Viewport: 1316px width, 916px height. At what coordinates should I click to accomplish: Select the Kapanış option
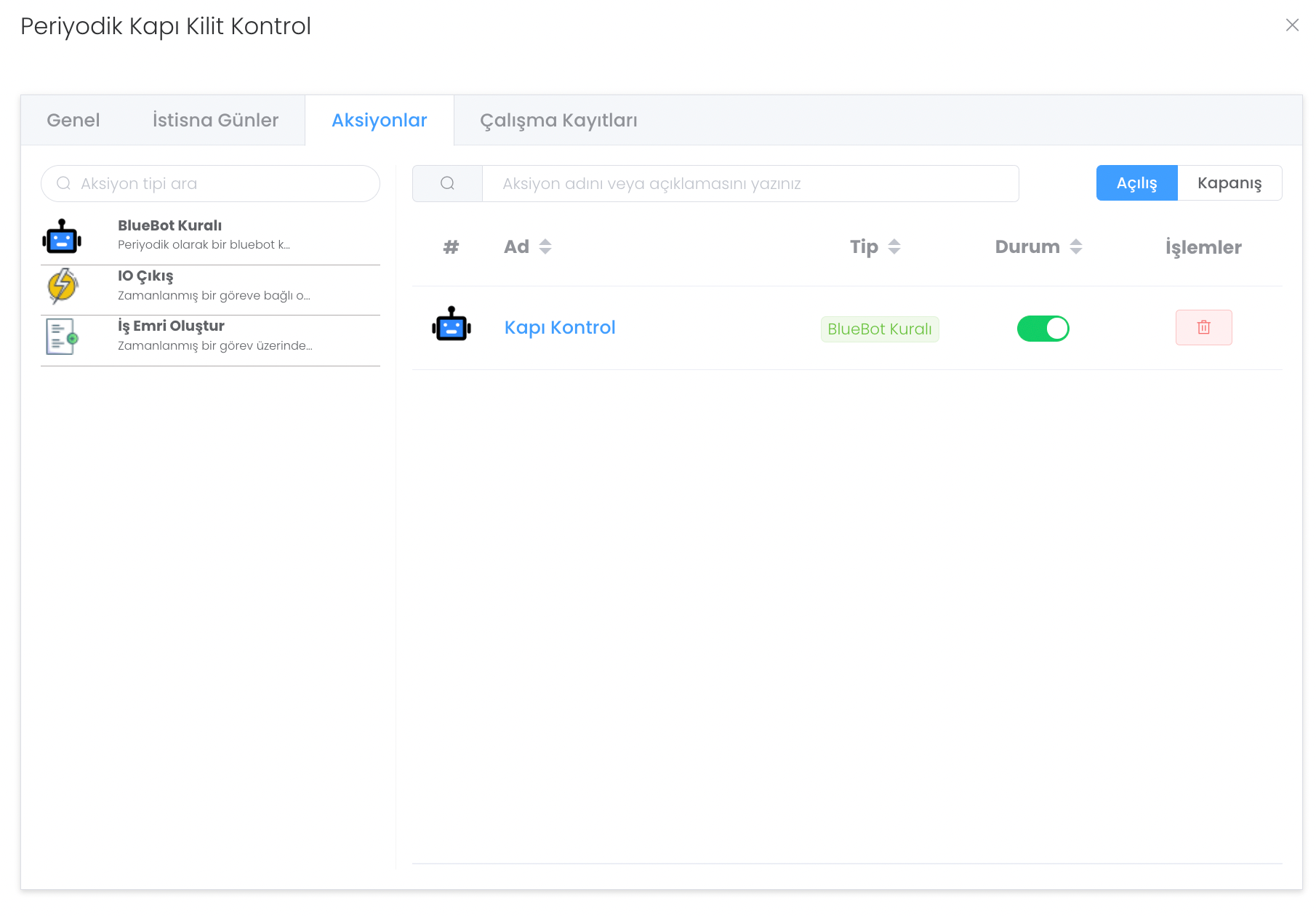1229,183
